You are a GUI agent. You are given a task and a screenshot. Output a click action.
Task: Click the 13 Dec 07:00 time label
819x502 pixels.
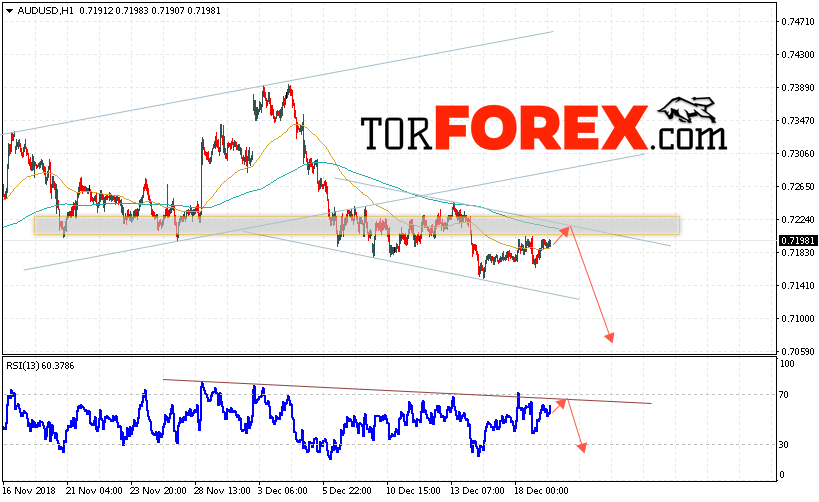click(477, 491)
